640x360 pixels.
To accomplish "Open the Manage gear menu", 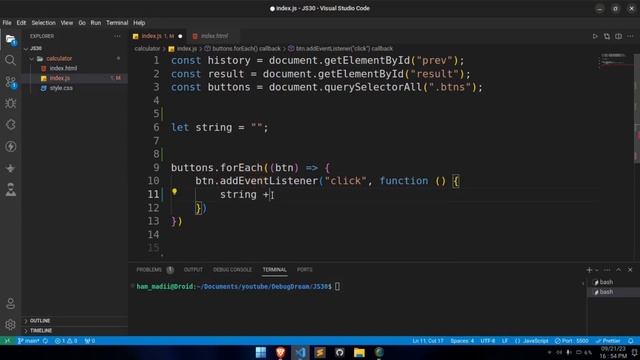I will [x=10, y=324].
